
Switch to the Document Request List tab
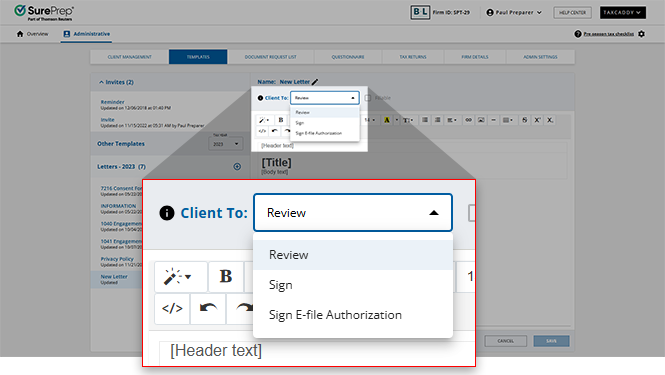click(x=271, y=57)
